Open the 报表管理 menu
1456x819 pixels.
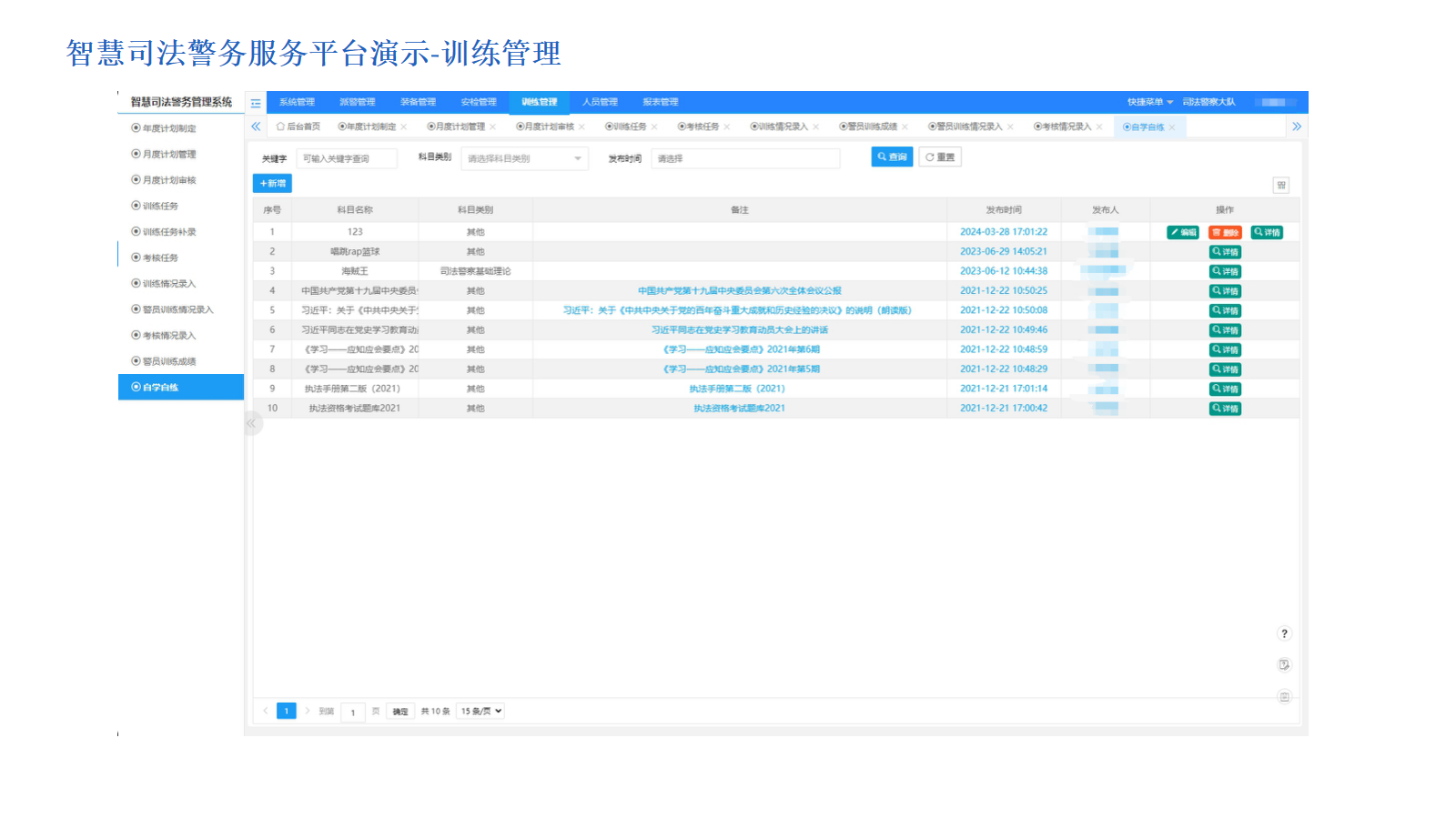[661, 102]
